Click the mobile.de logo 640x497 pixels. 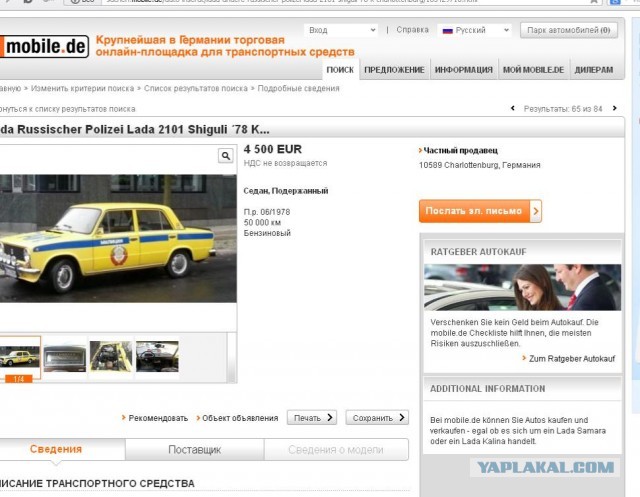[x=44, y=47]
